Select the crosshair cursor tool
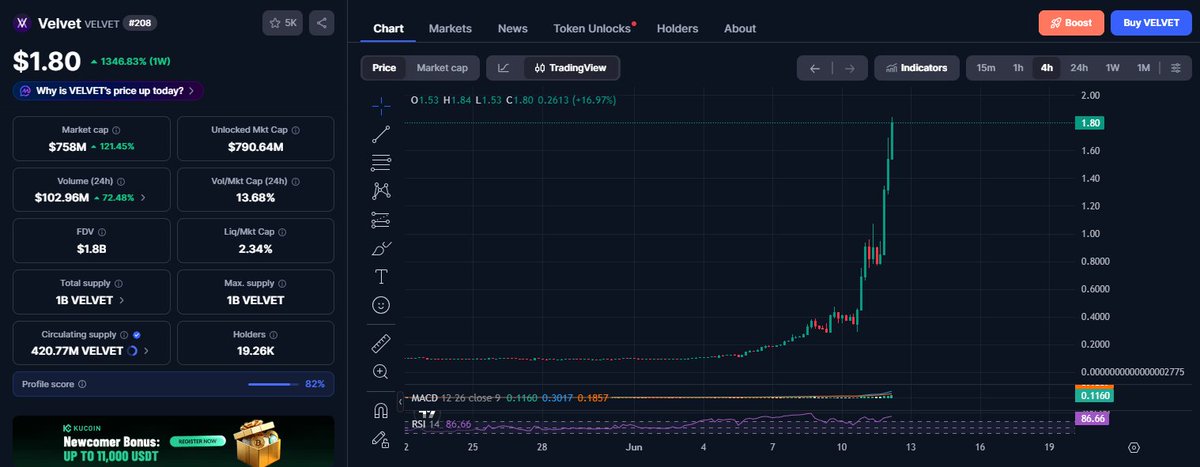 pos(381,104)
